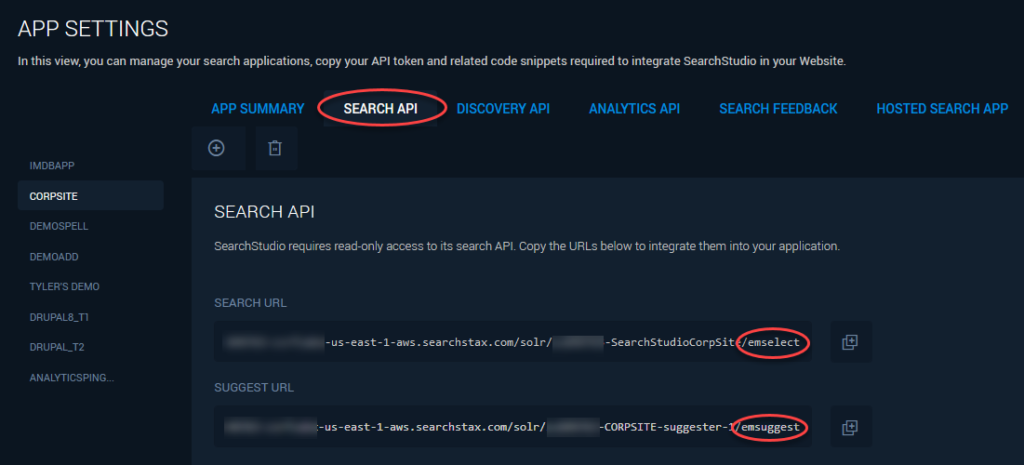Click the add new app plus icon
This screenshot has height=465, width=1024.
pyautogui.click(x=216, y=148)
